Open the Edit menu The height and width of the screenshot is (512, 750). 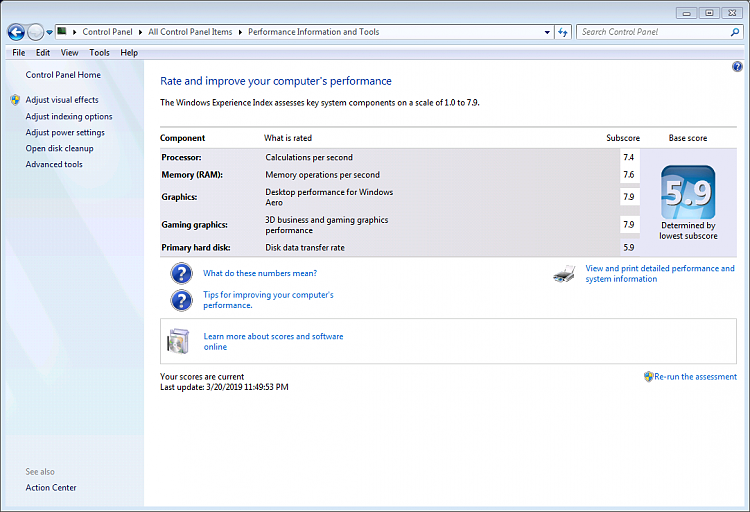(x=43, y=53)
